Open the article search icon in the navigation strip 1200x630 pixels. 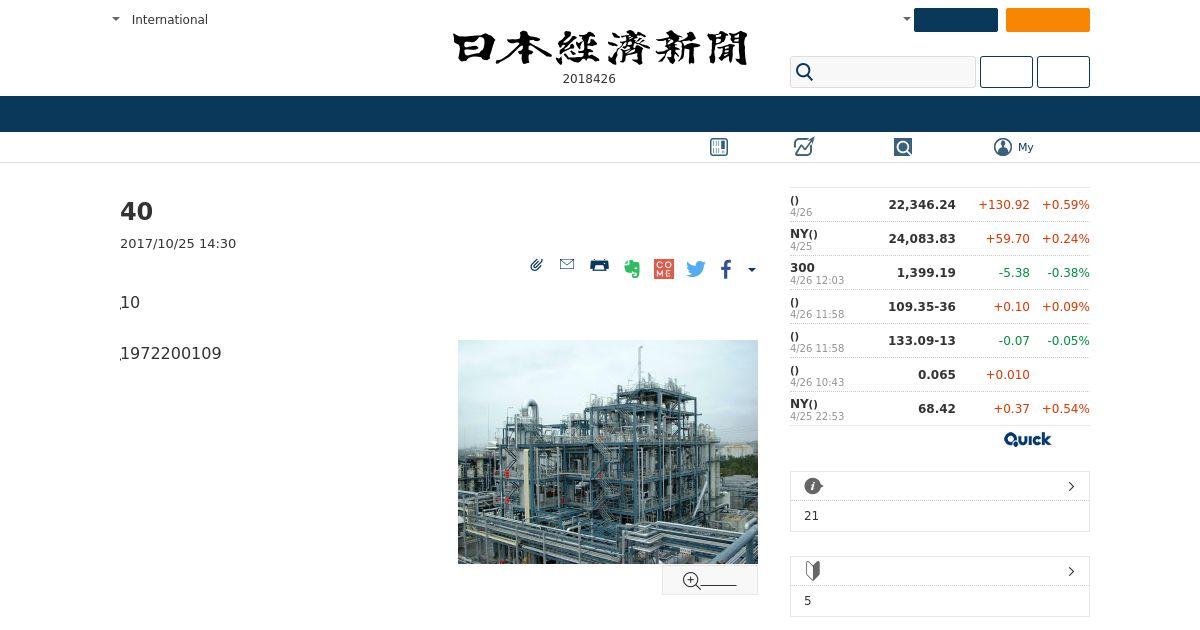pos(903,147)
